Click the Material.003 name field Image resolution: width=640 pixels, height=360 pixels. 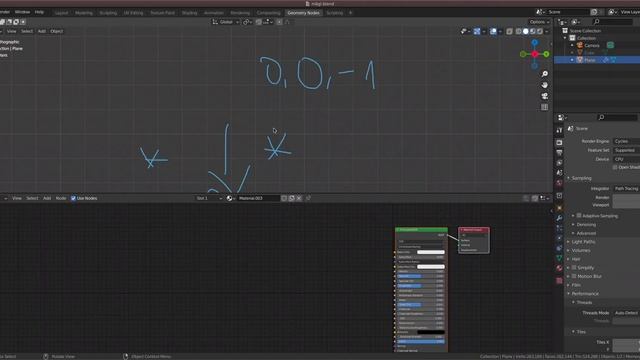[x=258, y=198]
